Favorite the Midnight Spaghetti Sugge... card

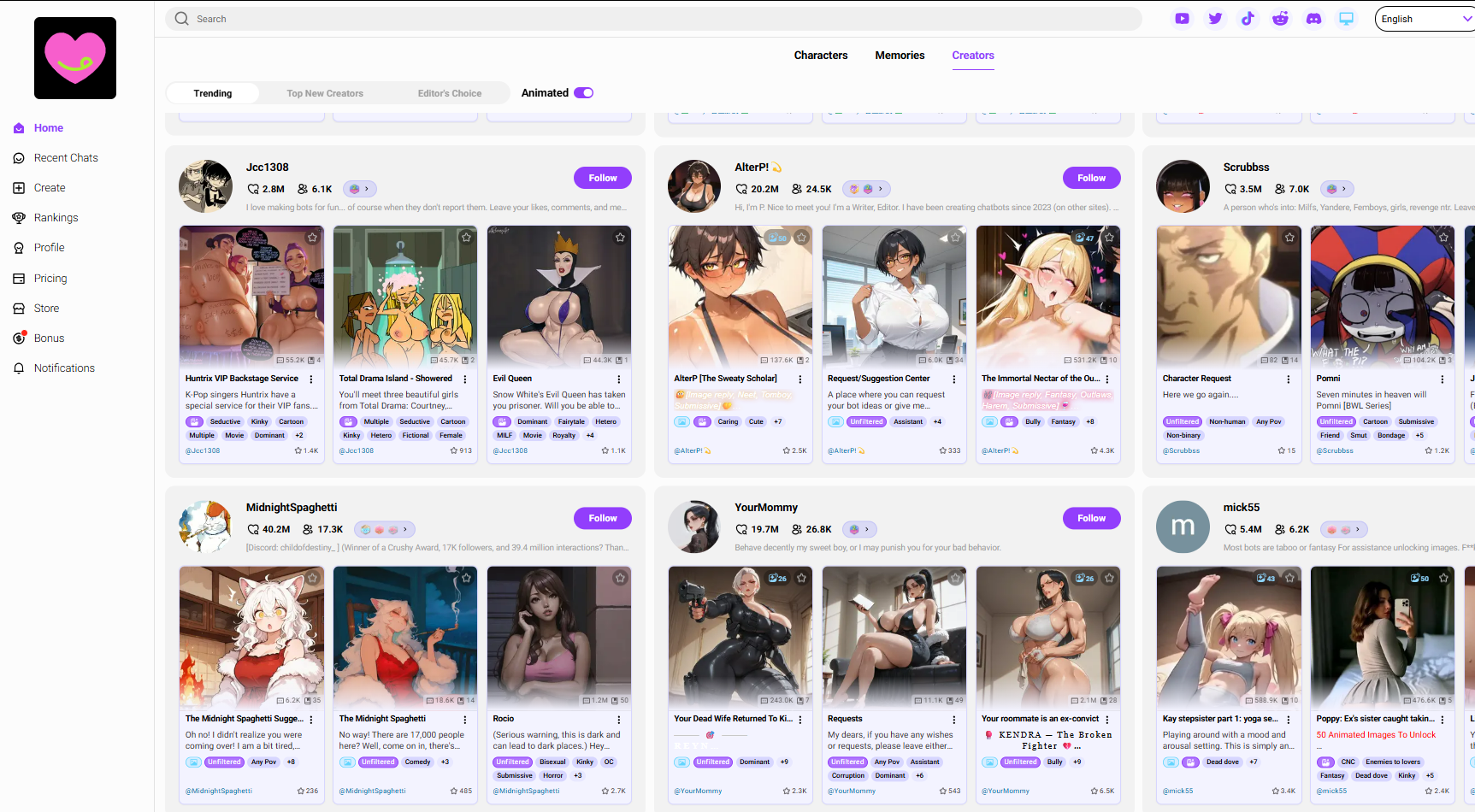(312, 578)
